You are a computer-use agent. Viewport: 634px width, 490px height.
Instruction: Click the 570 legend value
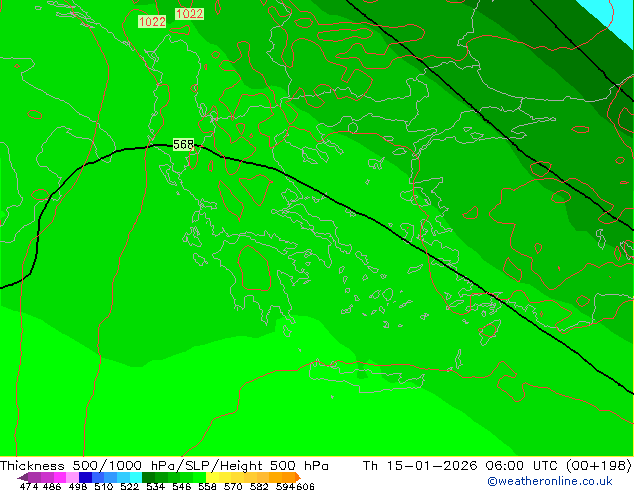click(x=233, y=486)
